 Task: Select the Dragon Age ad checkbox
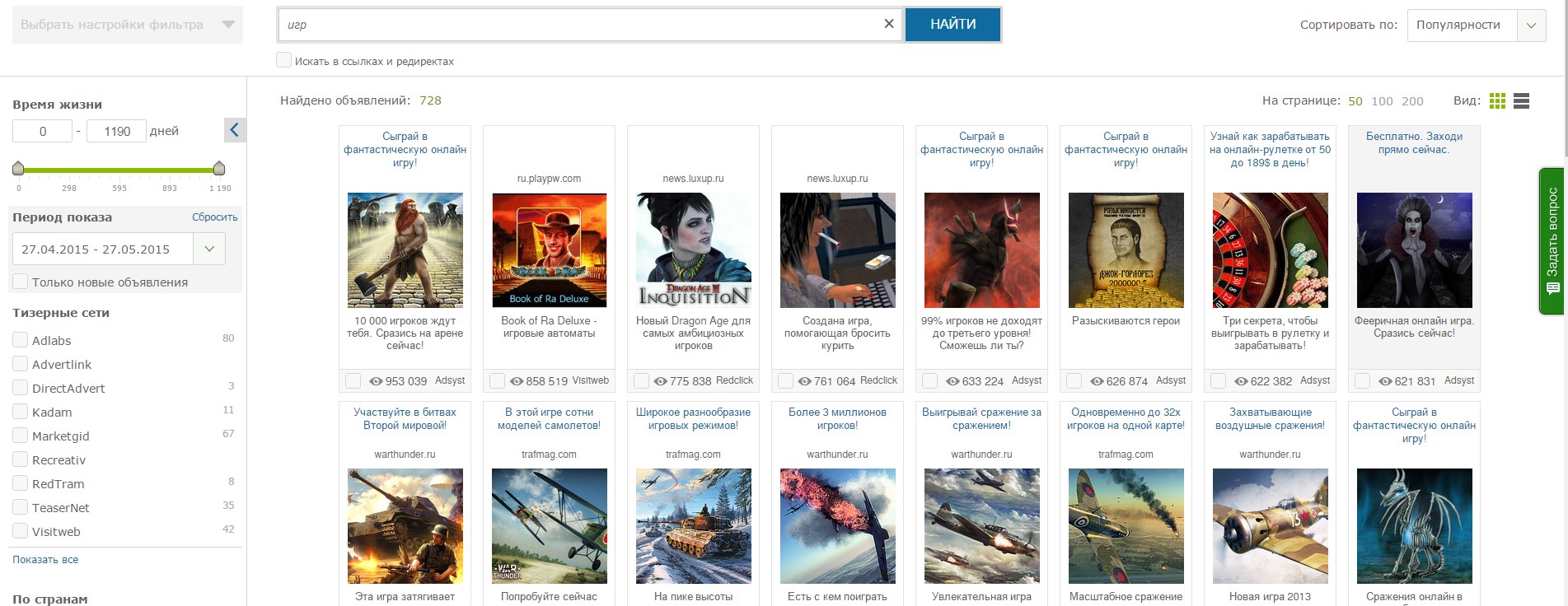[x=641, y=381]
